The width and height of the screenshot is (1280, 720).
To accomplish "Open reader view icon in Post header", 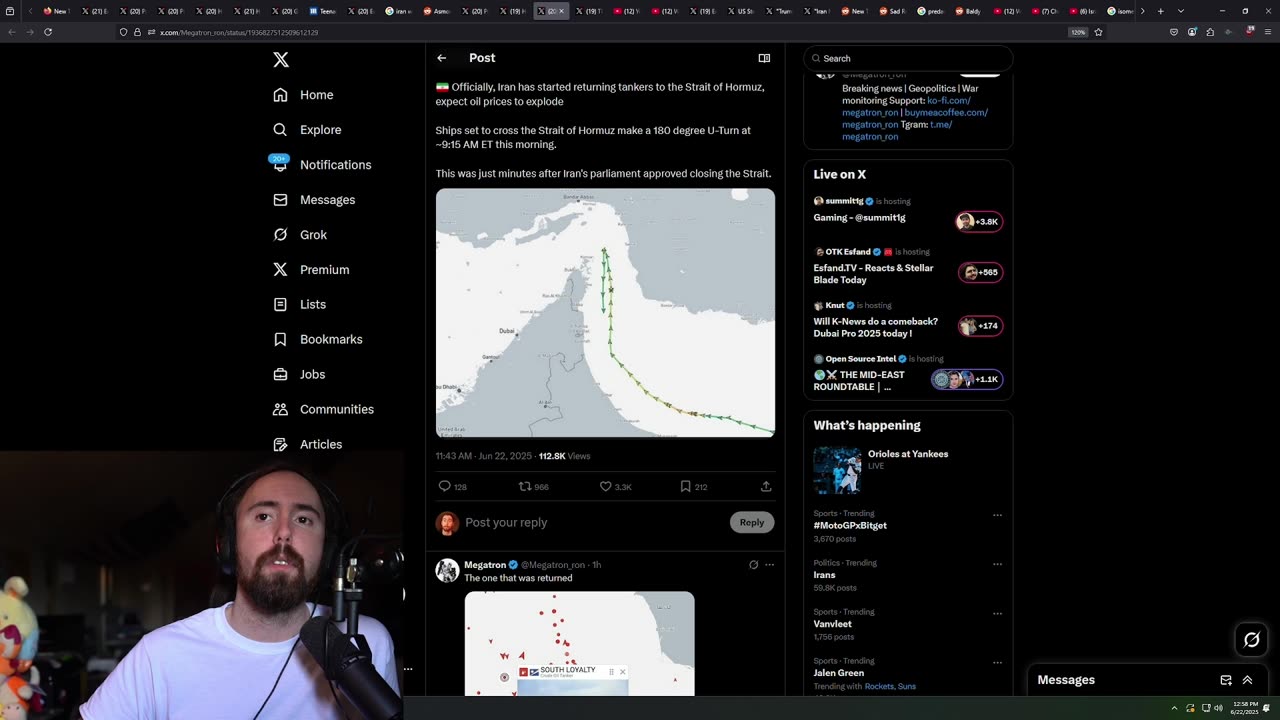I will click(x=764, y=58).
